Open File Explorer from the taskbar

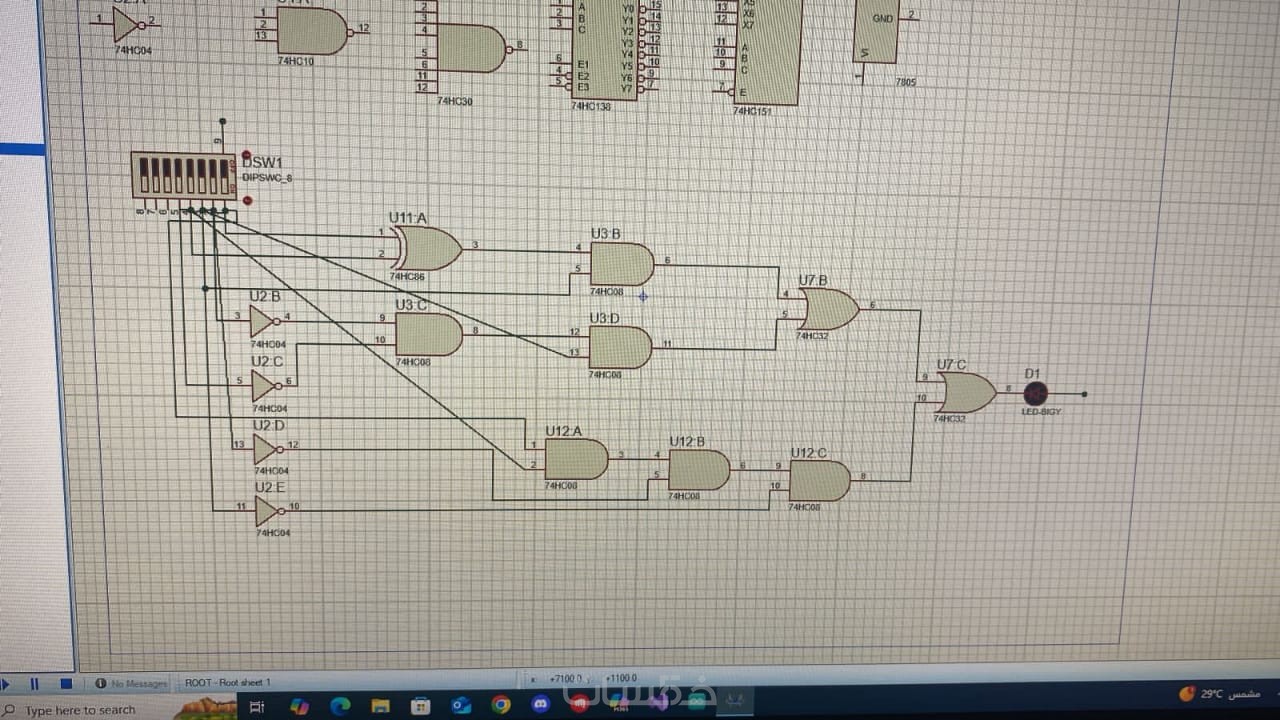(381, 706)
